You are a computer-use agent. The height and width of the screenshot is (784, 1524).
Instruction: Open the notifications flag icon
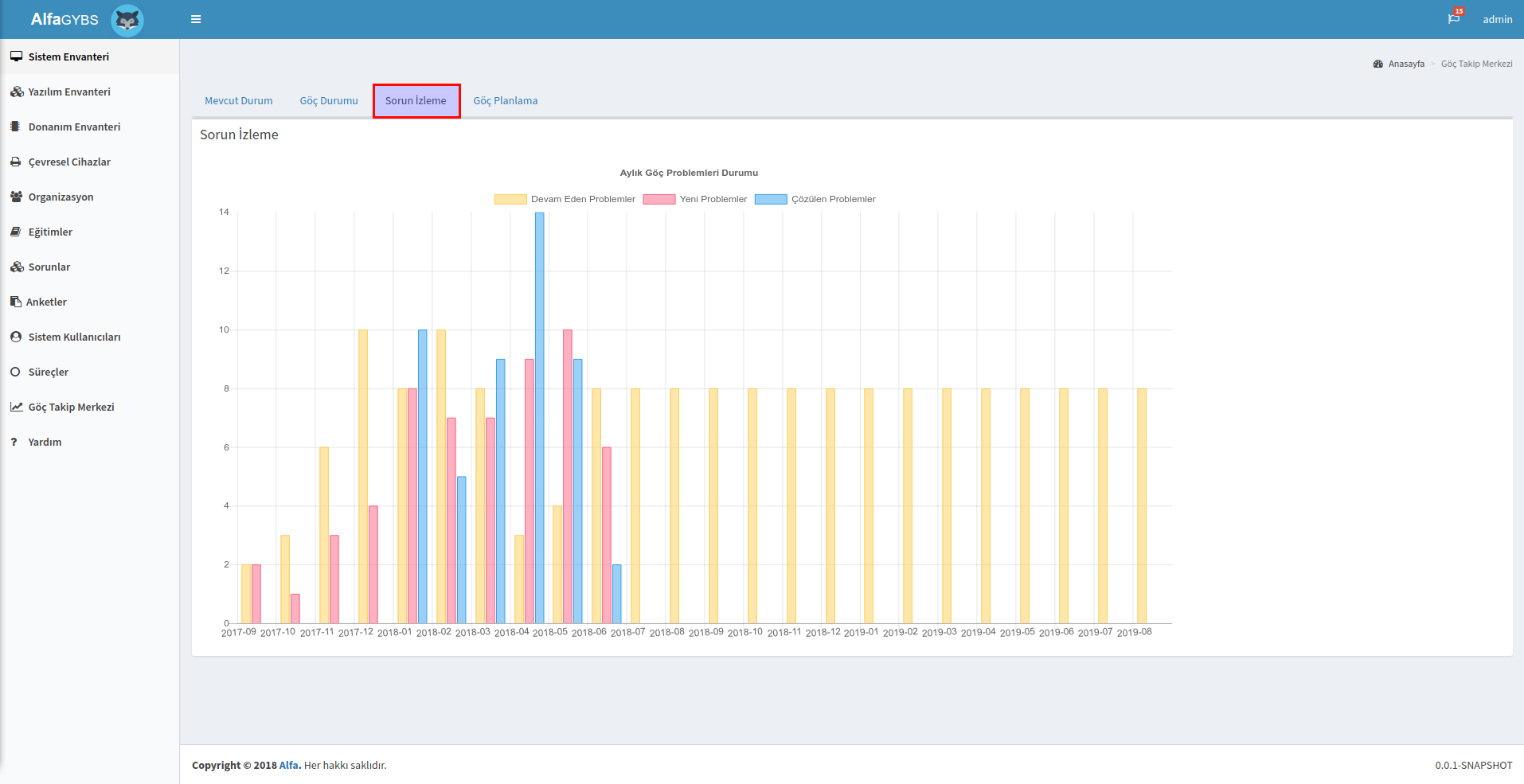(x=1454, y=19)
